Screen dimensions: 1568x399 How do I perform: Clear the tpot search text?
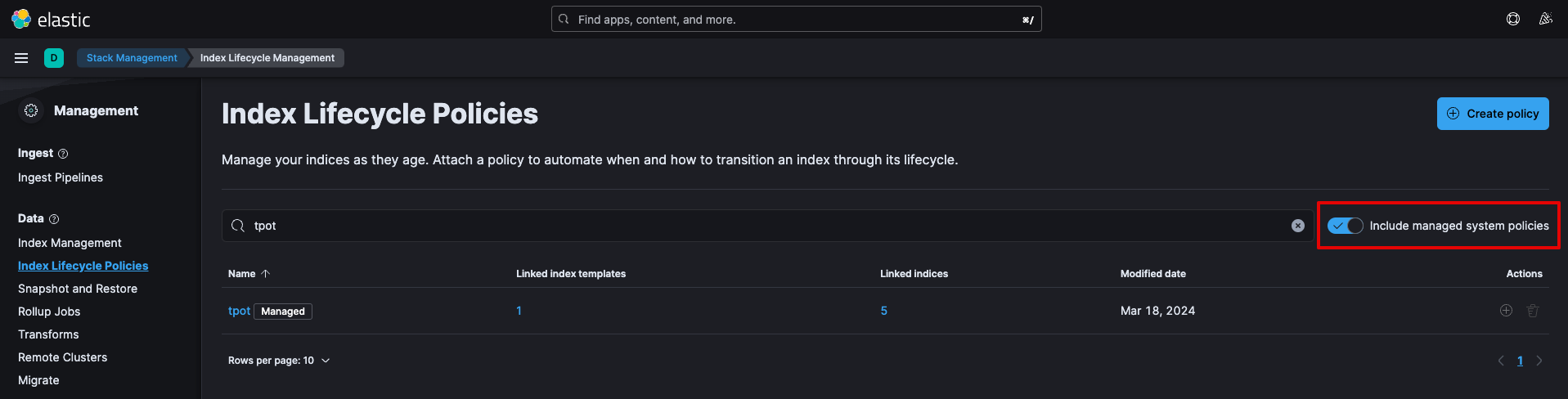[x=1297, y=226]
